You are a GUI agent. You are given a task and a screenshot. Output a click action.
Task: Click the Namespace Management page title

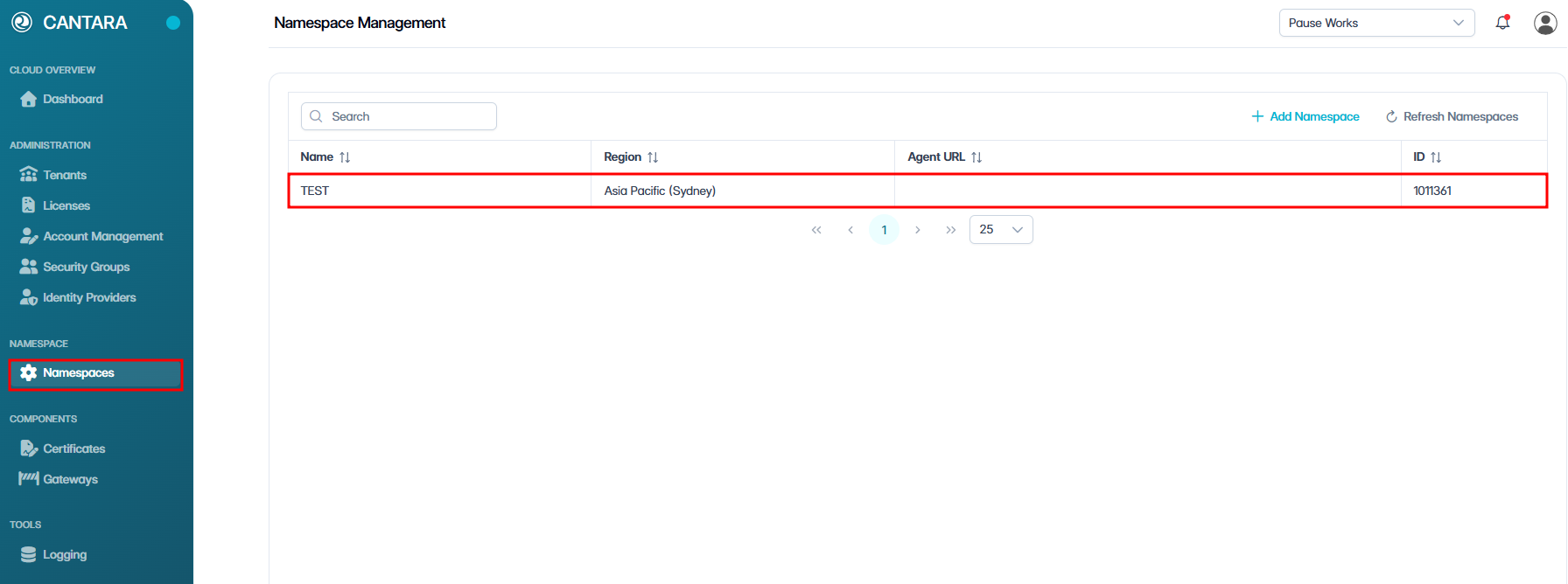(360, 23)
